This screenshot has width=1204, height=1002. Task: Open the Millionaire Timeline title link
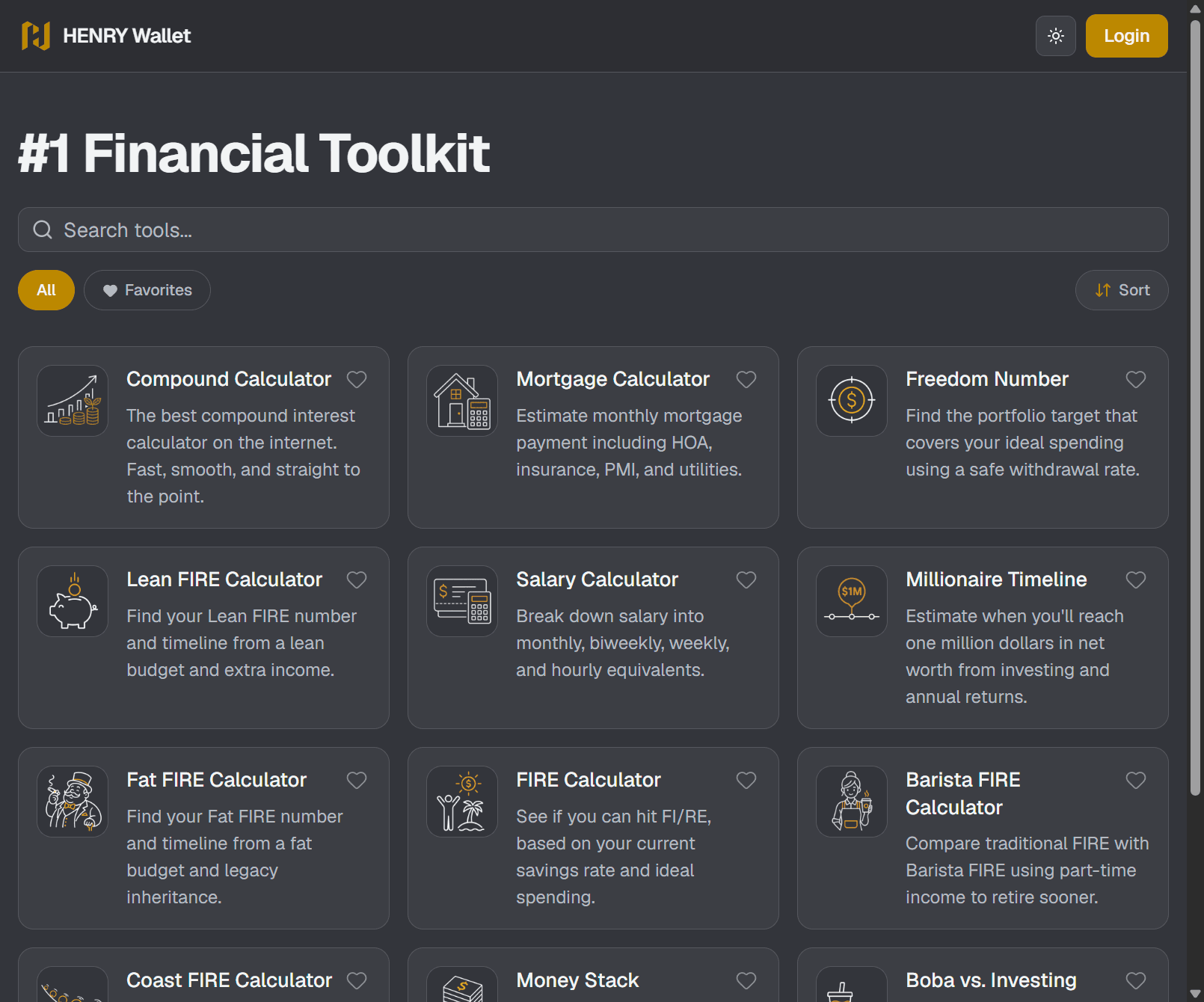[996, 580]
